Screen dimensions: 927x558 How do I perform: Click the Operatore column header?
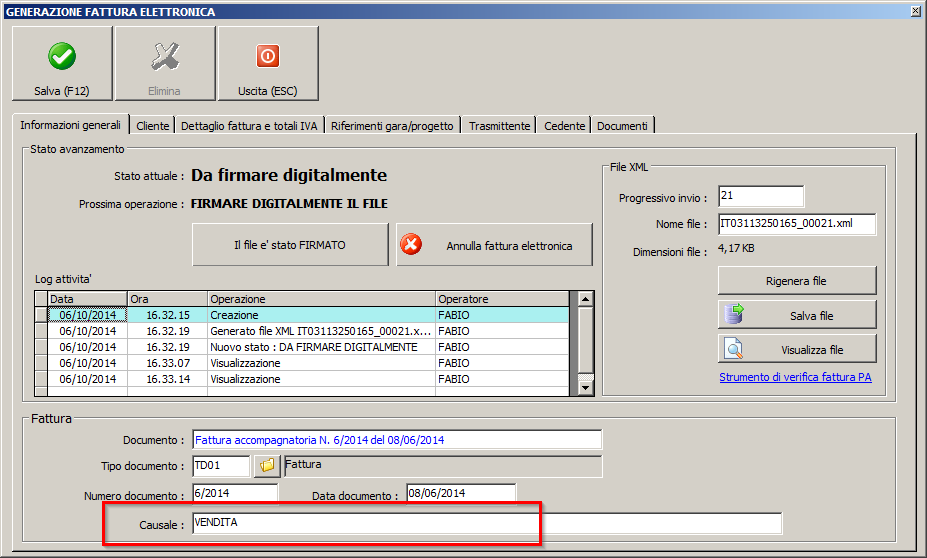pos(503,299)
